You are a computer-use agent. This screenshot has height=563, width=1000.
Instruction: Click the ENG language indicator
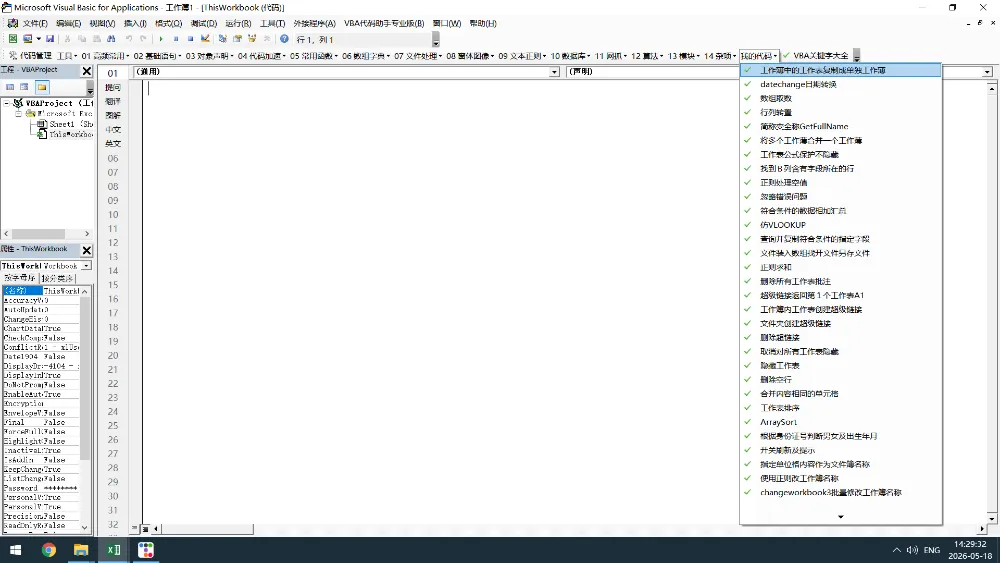pyautogui.click(x=932, y=550)
